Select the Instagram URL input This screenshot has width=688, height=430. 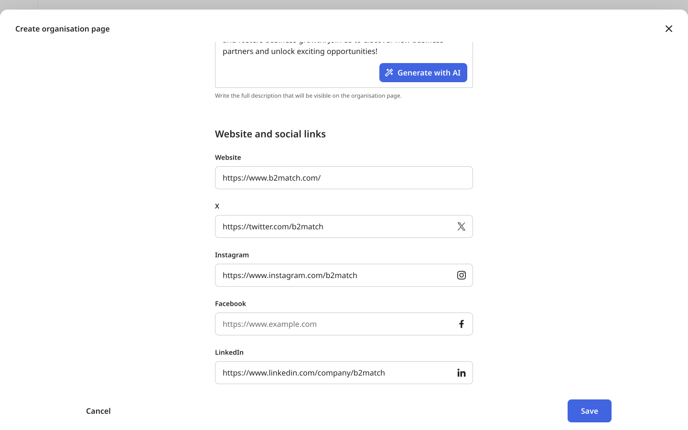click(344, 275)
